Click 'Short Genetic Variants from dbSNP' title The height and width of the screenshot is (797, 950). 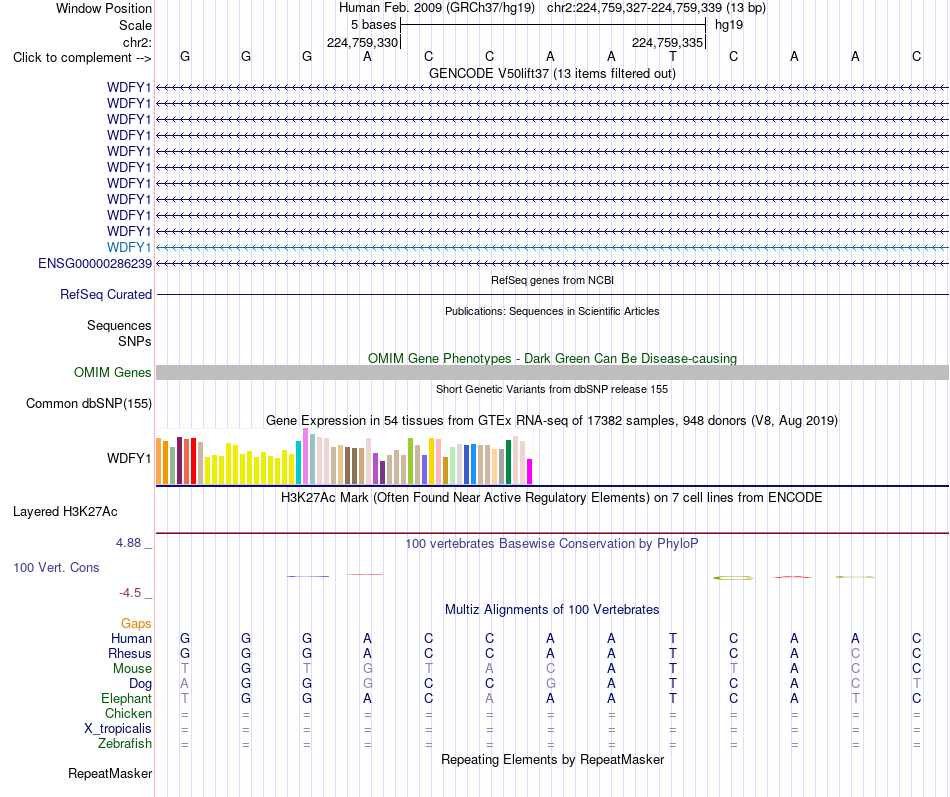click(x=552, y=389)
